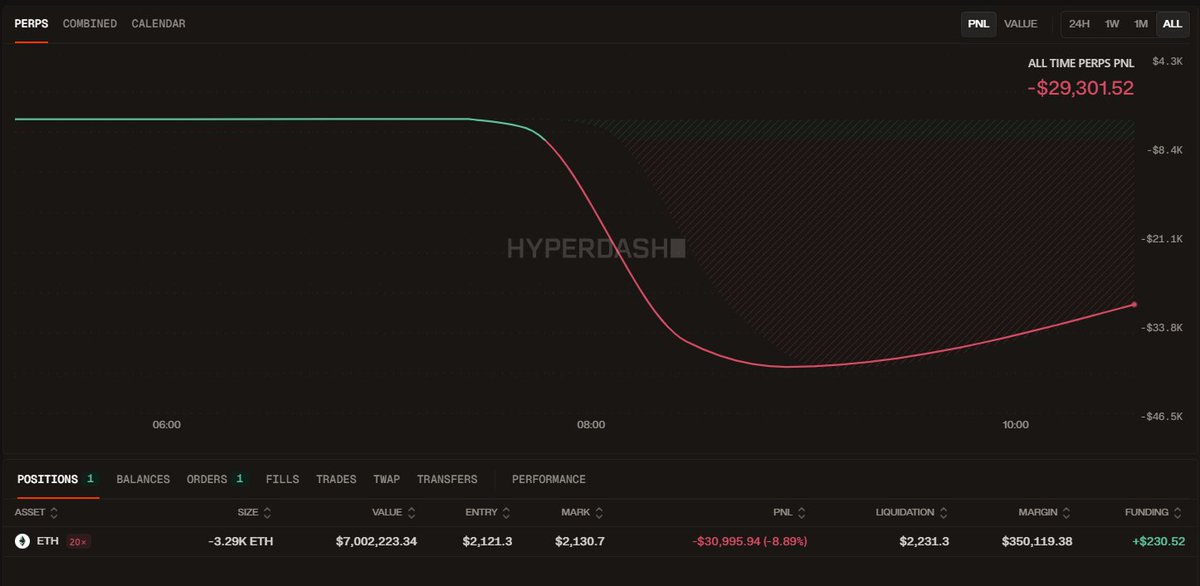Click the HYPERDASH watermark logo on the chart

tap(598, 245)
